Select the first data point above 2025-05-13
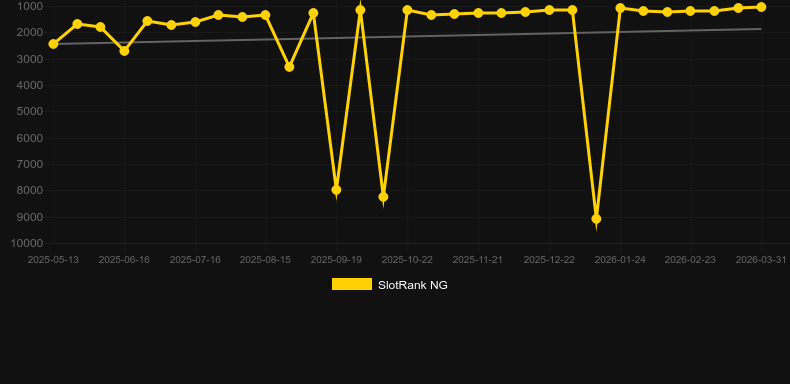 click(x=53, y=44)
